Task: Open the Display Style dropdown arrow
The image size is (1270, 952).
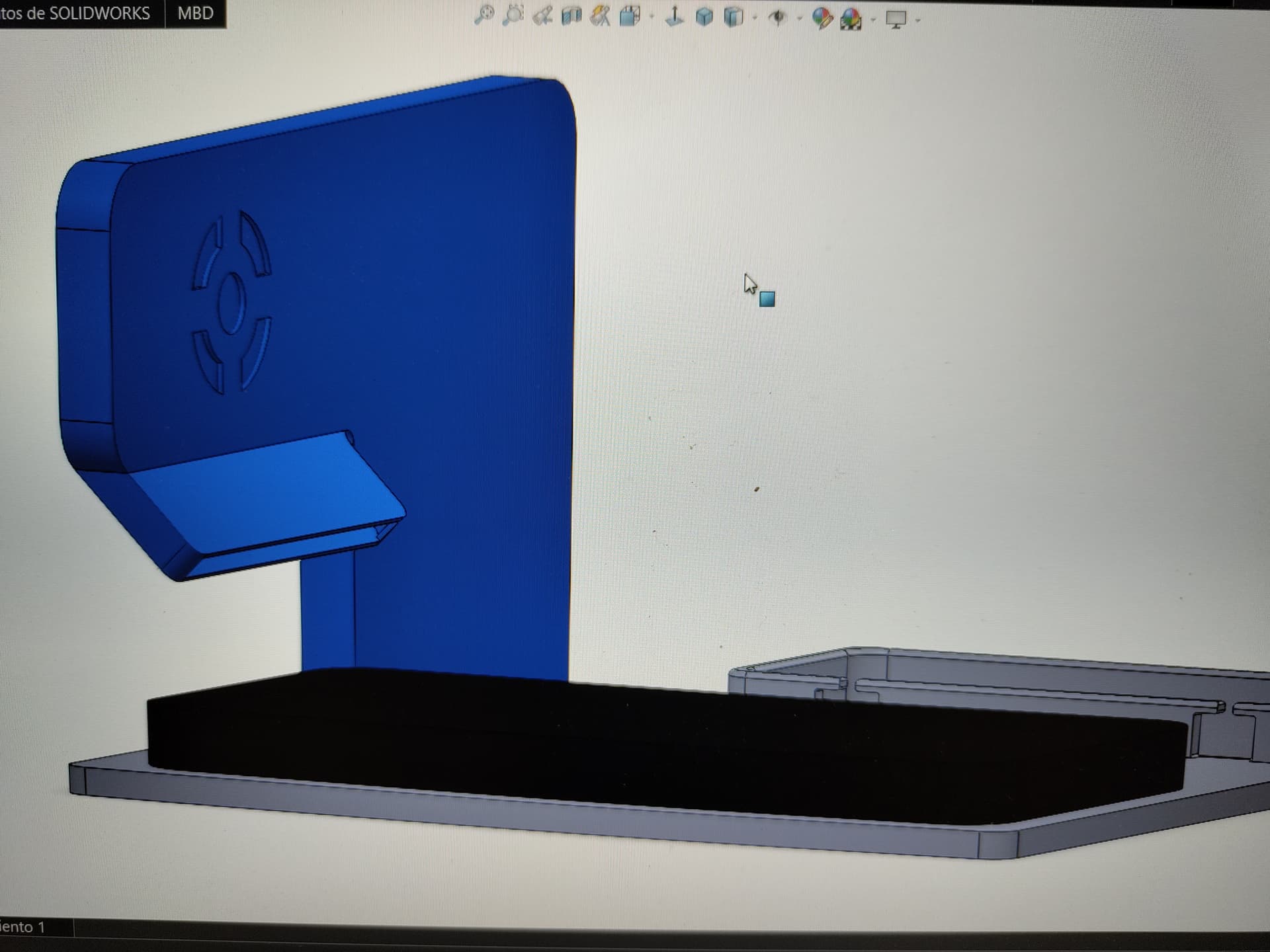Action: (x=755, y=19)
